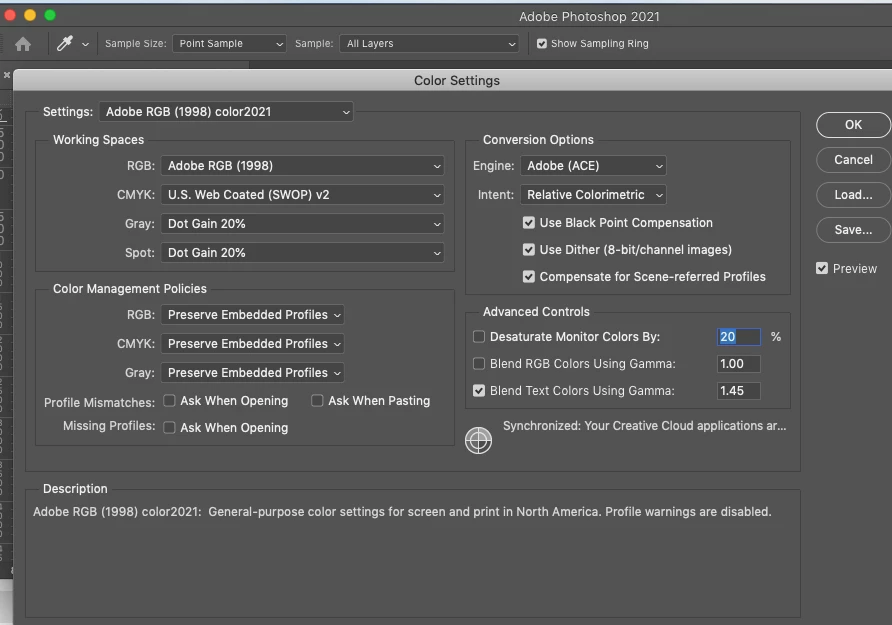This screenshot has width=892, height=625.
Task: Open the Eyedropper tool preset picker arrow
Action: 85,44
